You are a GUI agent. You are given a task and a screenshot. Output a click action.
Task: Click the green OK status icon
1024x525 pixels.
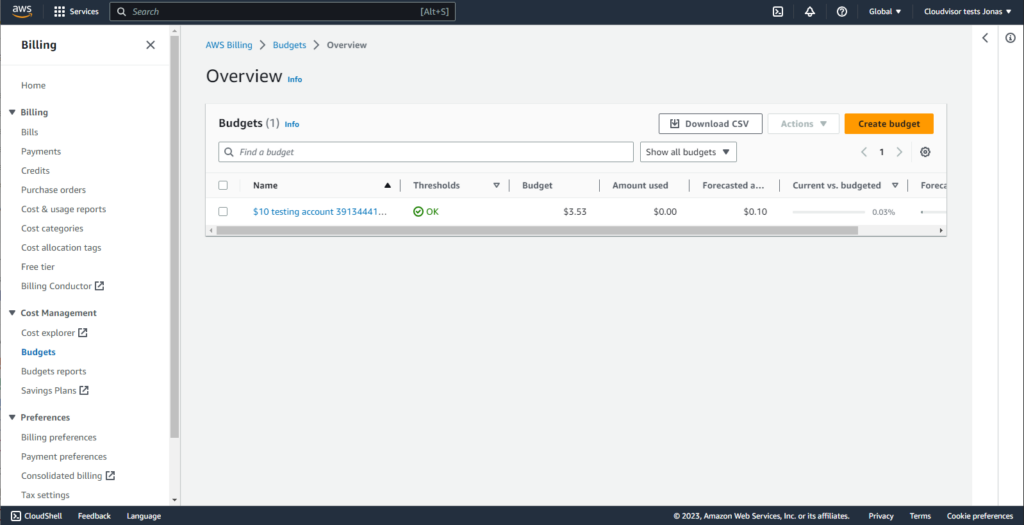(x=419, y=212)
